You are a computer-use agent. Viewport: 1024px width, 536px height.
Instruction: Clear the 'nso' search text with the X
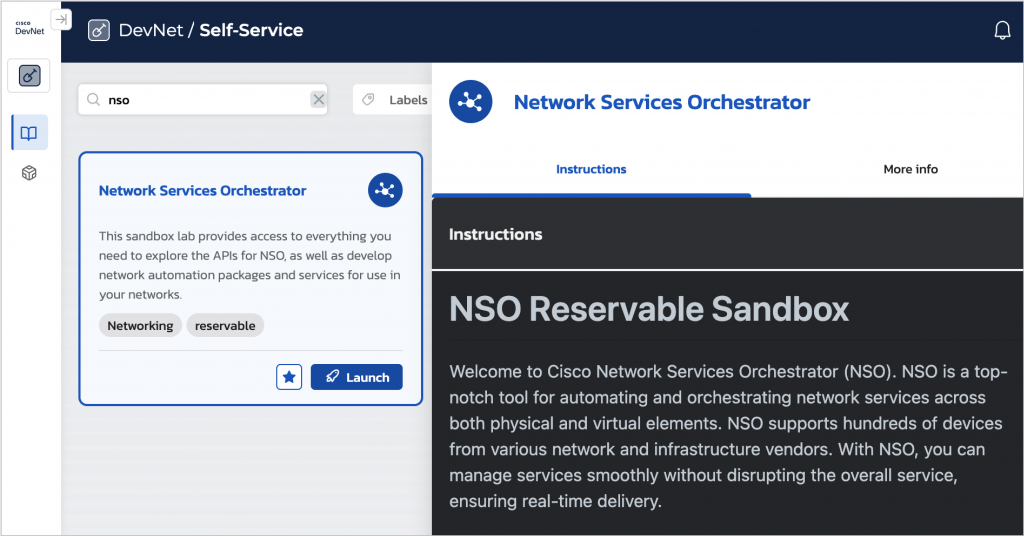pos(318,100)
